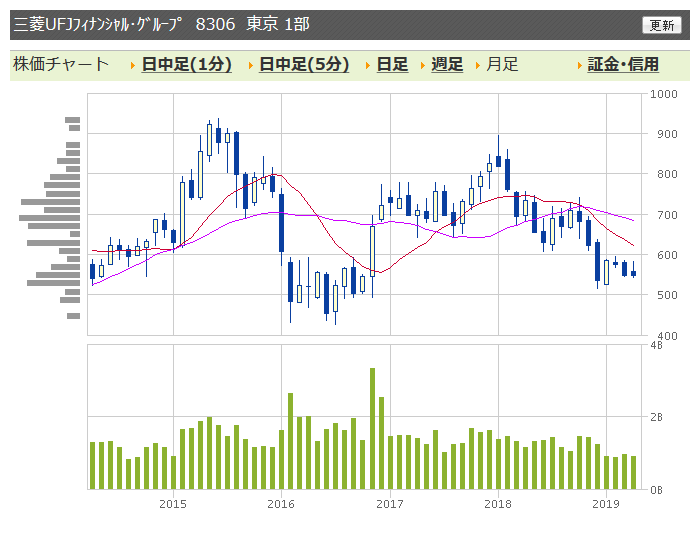Image resolution: width=700 pixels, height=534 pixels.
Task: Click the 更新 refresh button
Action: click(x=662, y=25)
